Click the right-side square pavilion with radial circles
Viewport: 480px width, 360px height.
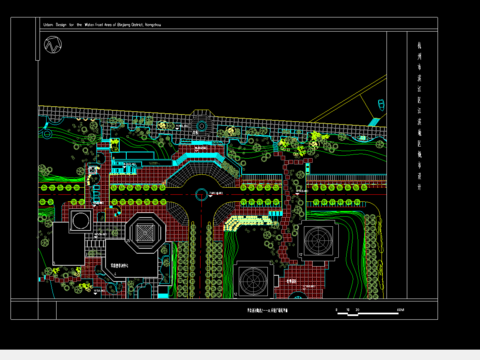point(318,240)
